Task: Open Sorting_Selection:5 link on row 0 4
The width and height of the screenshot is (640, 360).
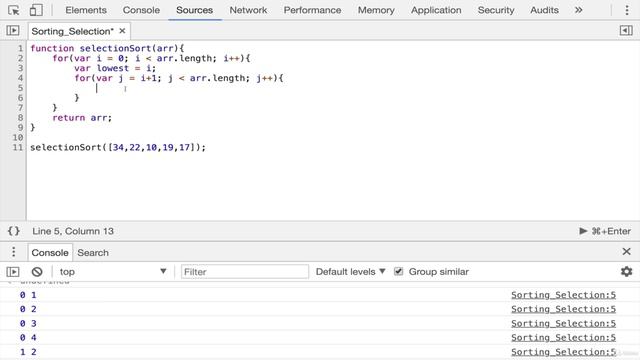Action: coord(563,338)
